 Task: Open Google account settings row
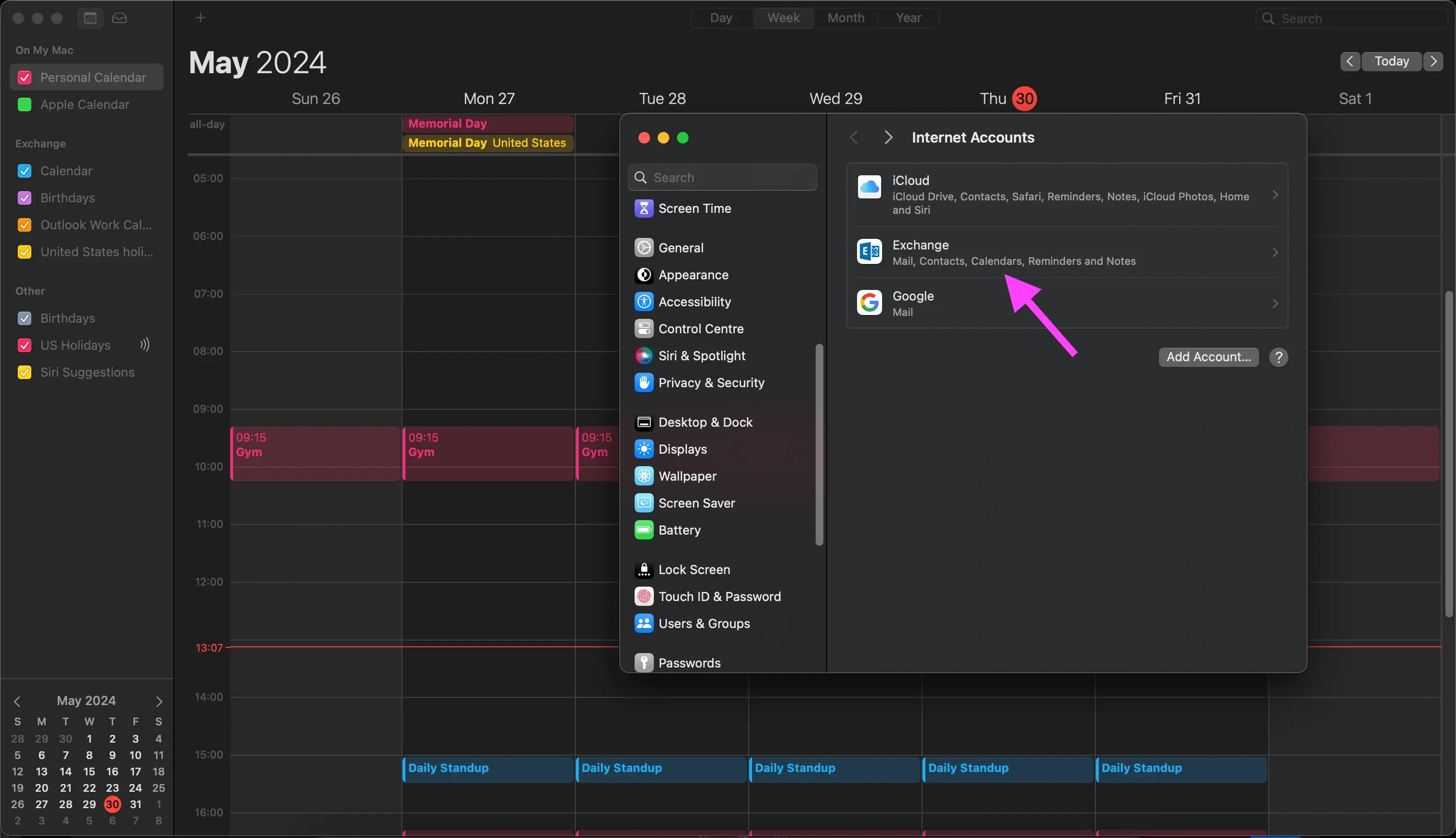(x=1064, y=303)
